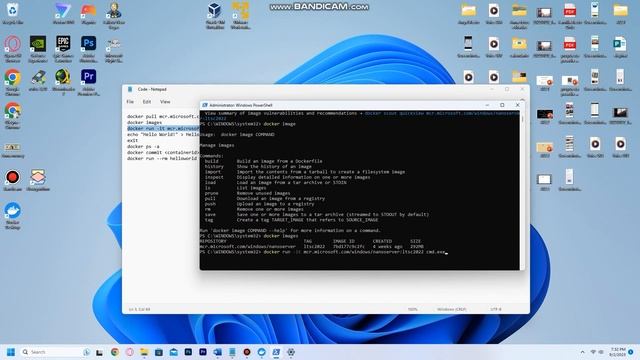
Task: Click the Ln, Col indicator in Notepad status bar
Action: tap(140, 309)
